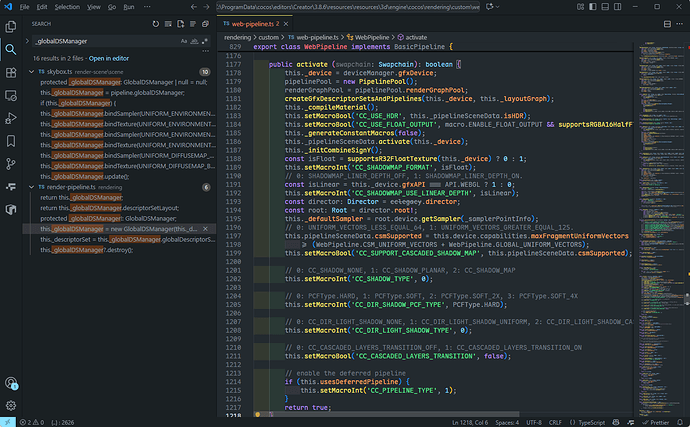Expand the Replace field chevron

pos(29,42)
